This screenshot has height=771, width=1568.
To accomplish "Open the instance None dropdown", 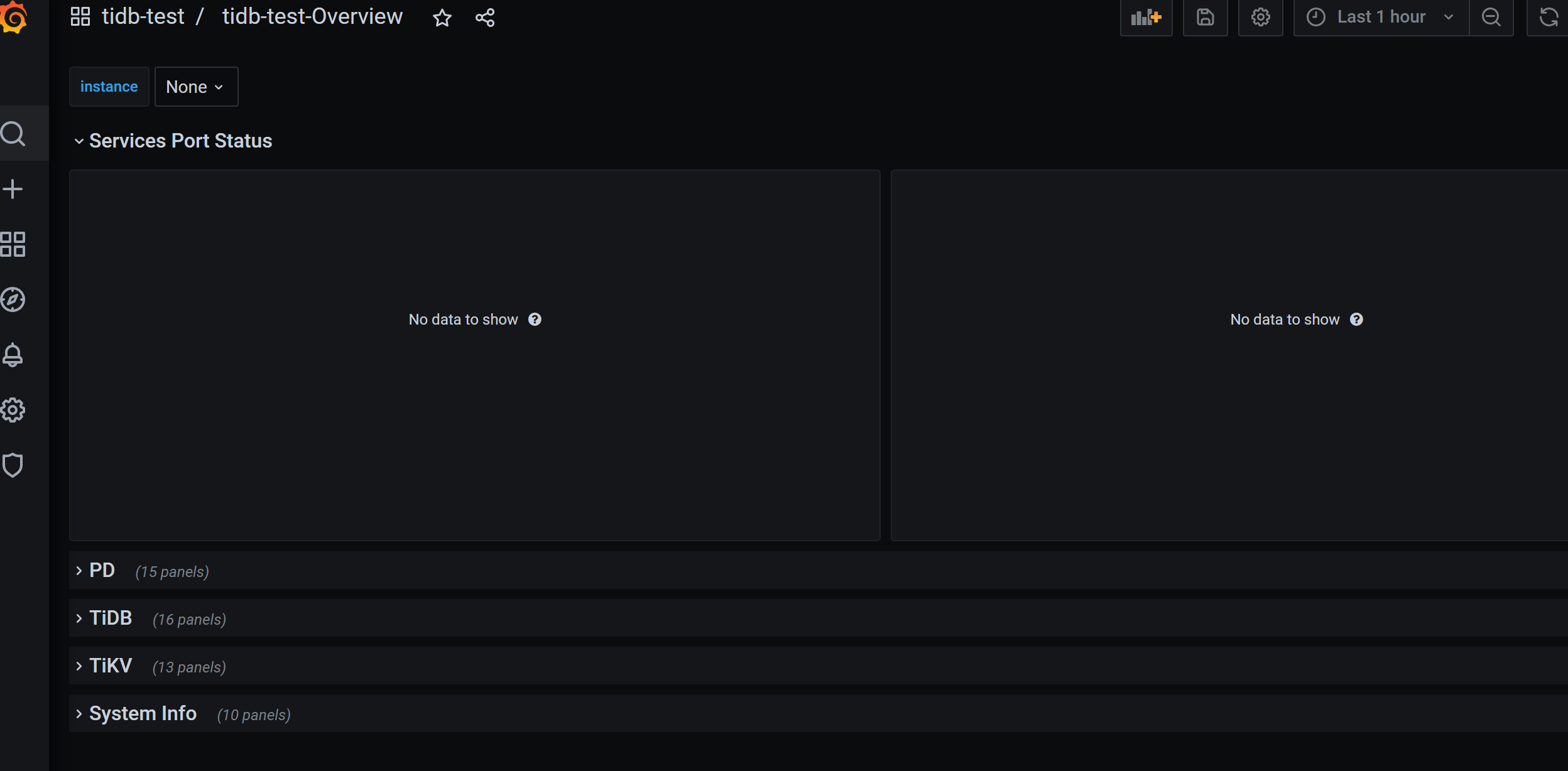I will [x=196, y=87].
